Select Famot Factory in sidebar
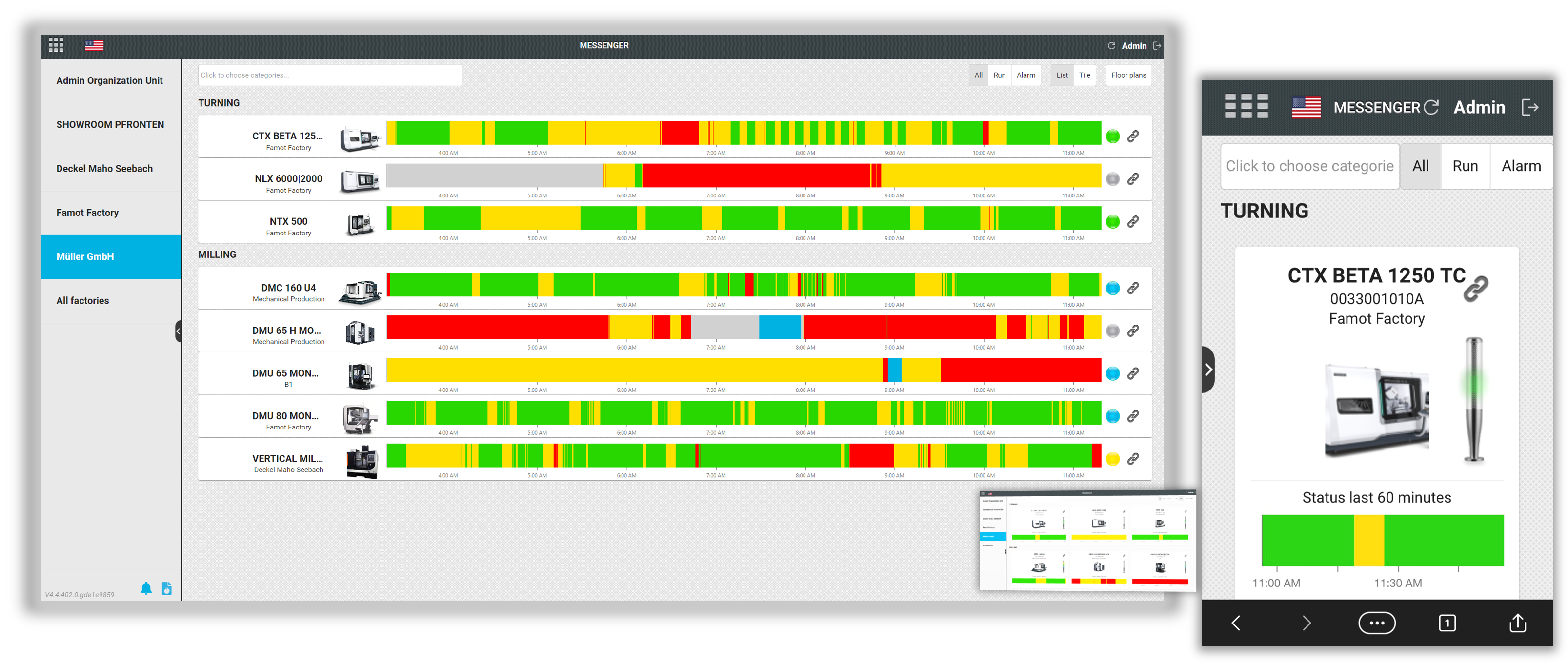The width and height of the screenshot is (1568, 663). click(x=111, y=213)
